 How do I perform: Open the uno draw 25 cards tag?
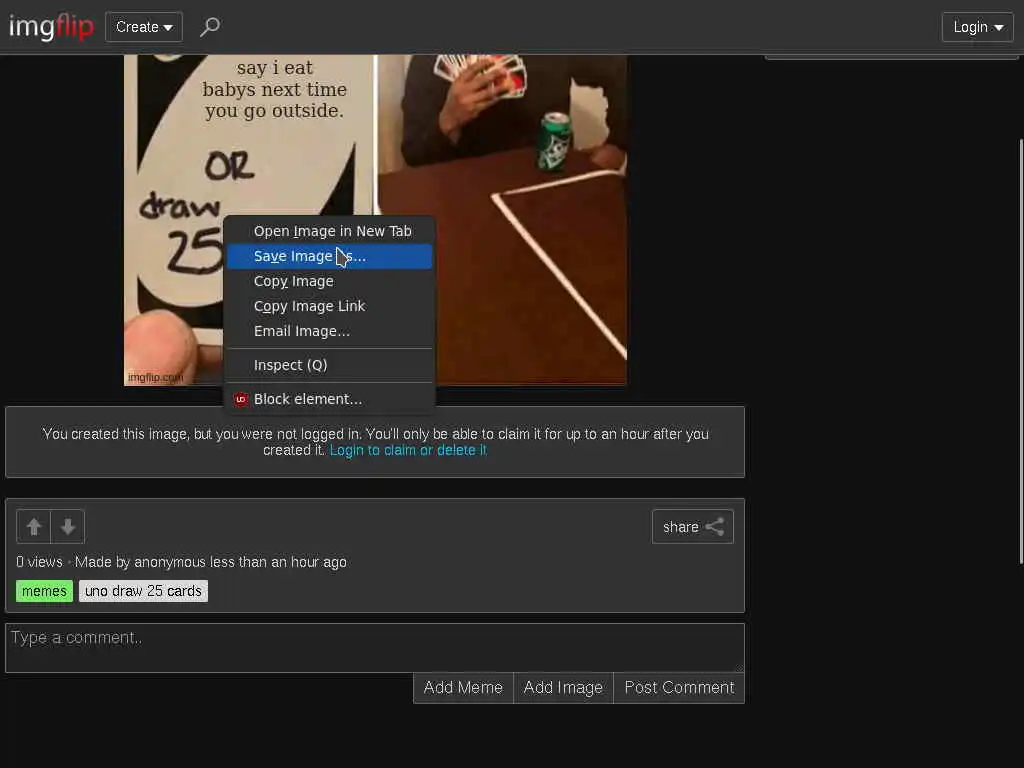(143, 591)
